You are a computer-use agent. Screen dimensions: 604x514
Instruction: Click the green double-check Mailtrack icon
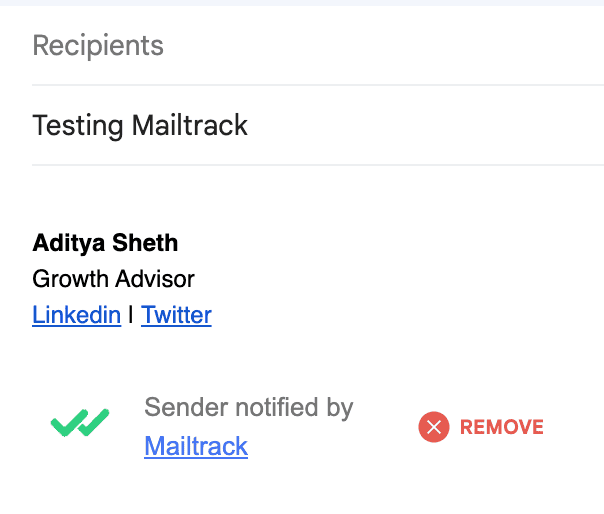coord(80,422)
